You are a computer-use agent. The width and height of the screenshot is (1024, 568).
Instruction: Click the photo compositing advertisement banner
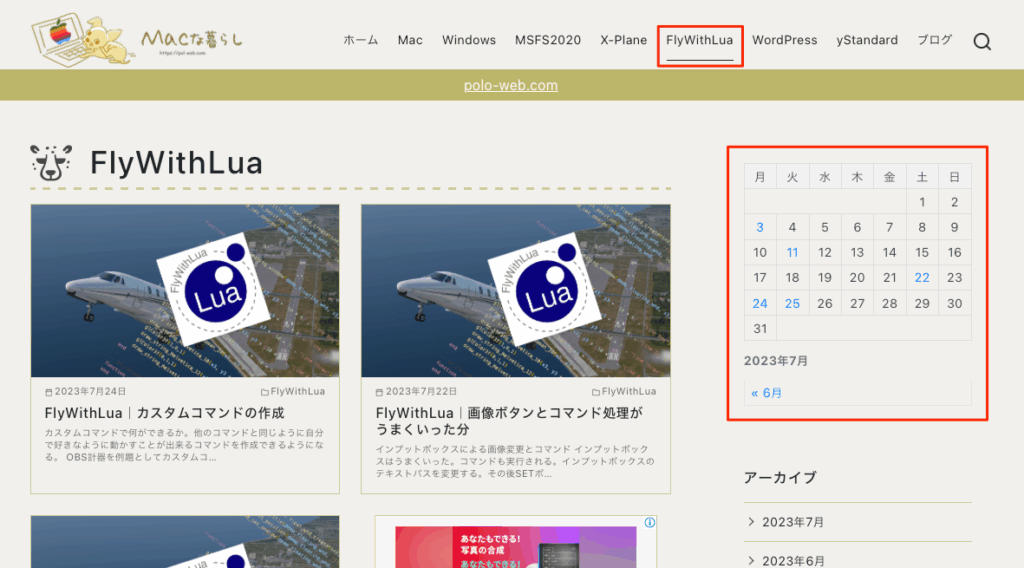point(516,547)
